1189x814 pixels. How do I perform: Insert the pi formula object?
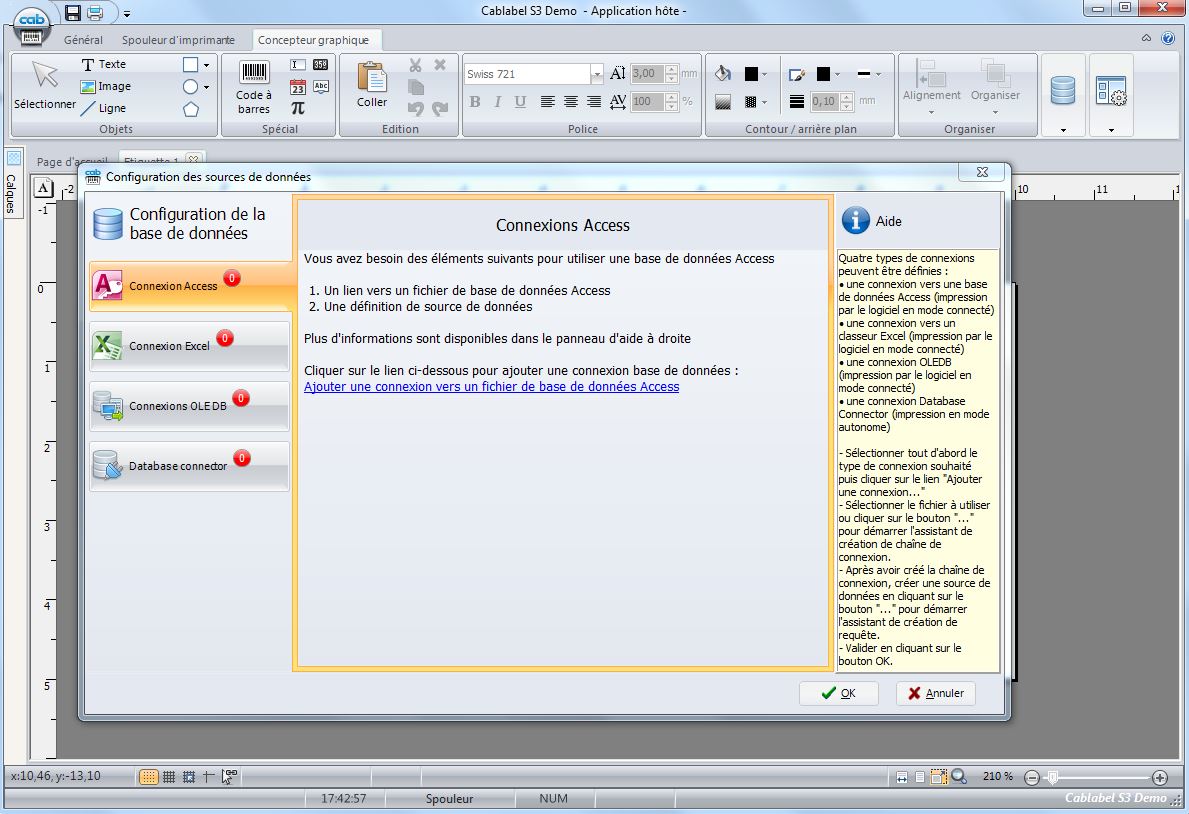298,108
